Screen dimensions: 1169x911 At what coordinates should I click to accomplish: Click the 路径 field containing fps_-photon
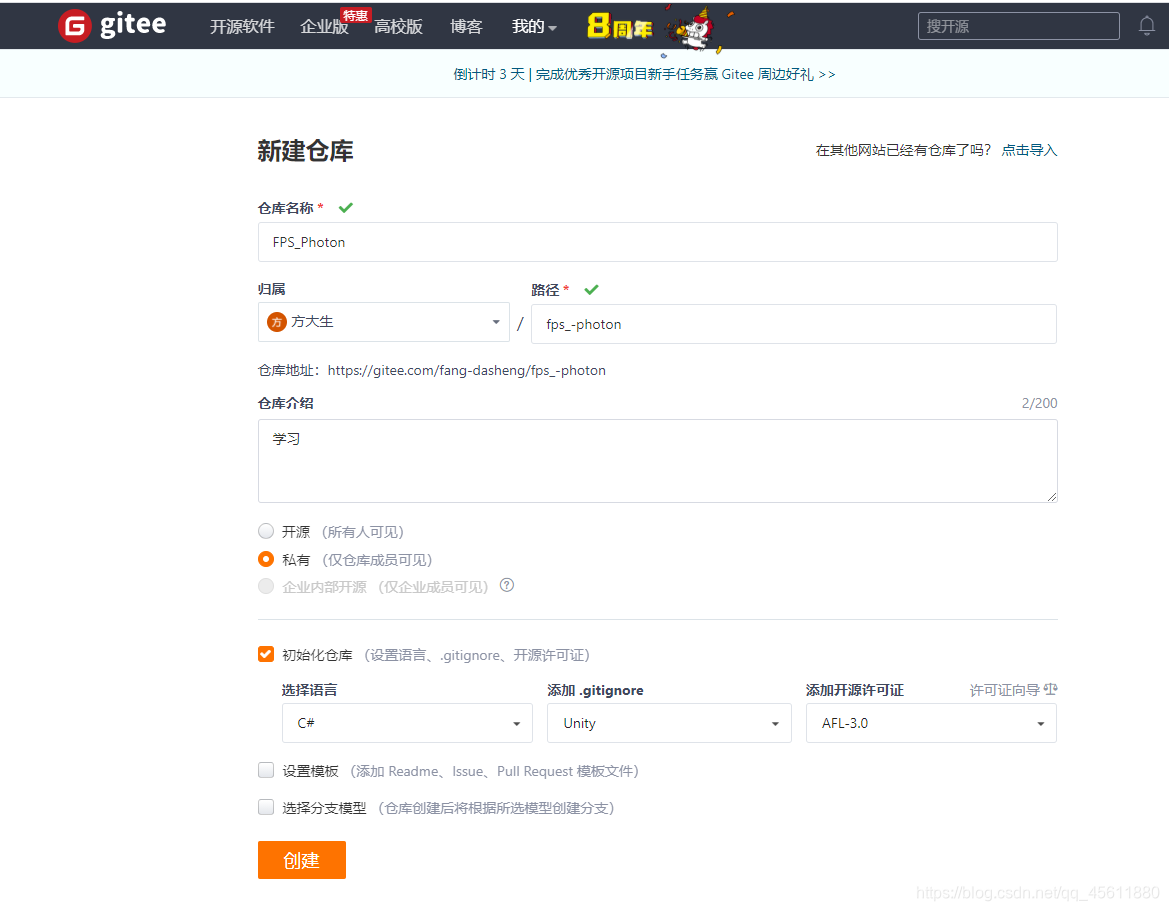coord(793,324)
